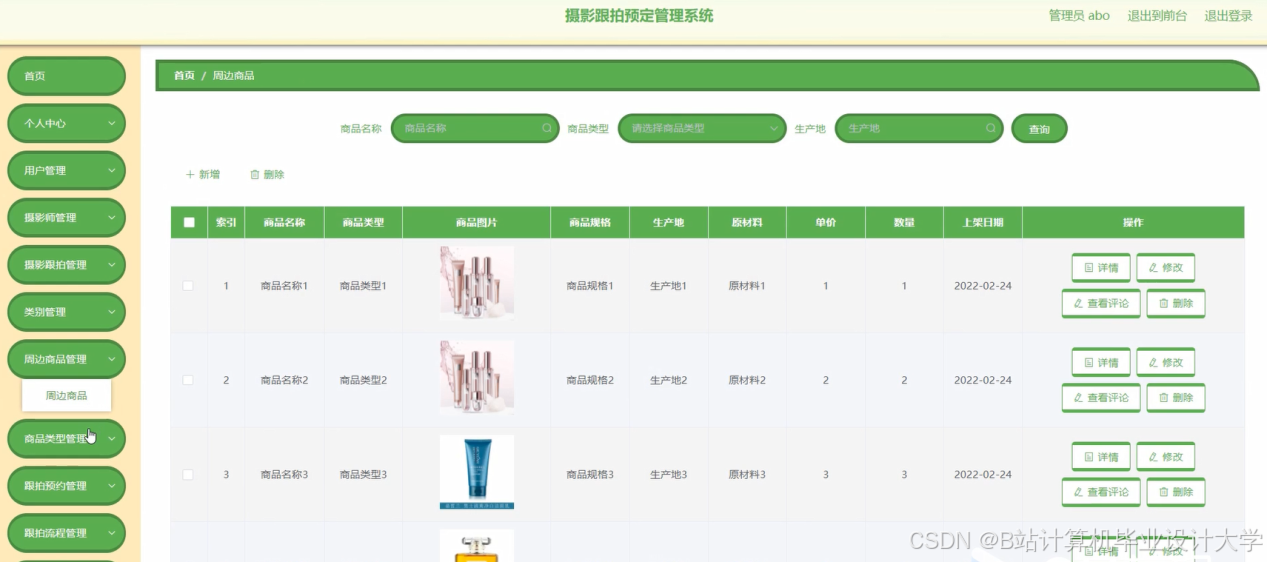Open product image thumbnail of 商品名称1
Screen dimensions: 1267x562
pyautogui.click(x=477, y=284)
